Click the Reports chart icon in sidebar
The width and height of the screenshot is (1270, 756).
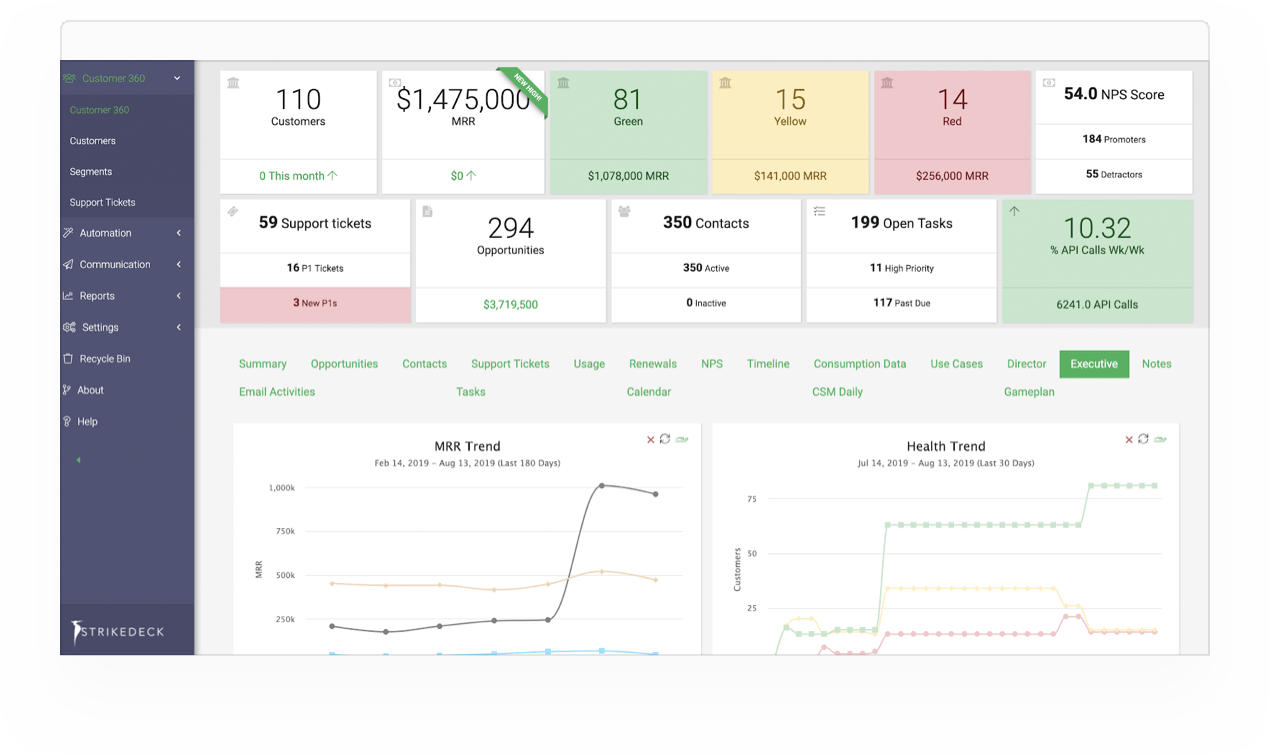coord(68,296)
